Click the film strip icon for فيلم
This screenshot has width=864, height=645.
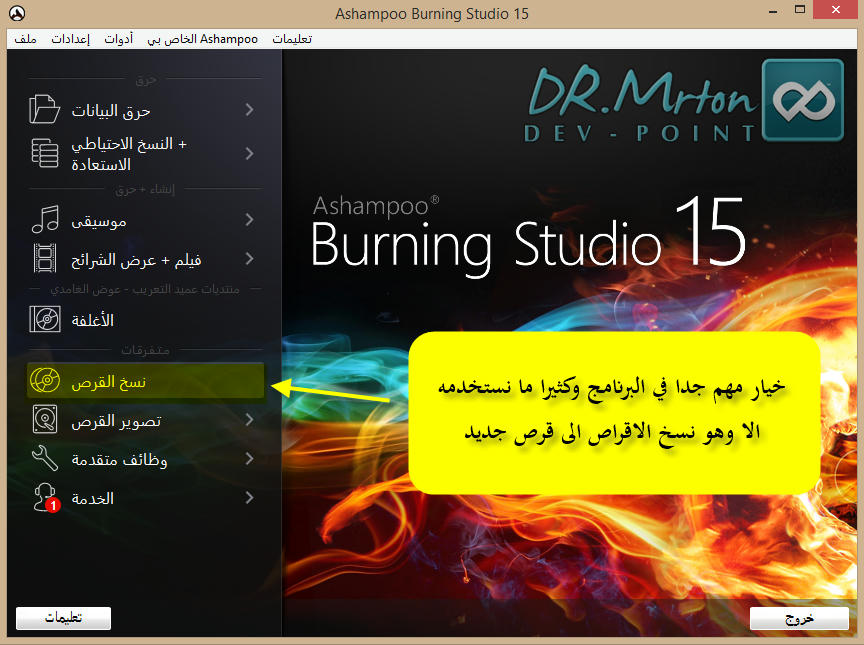(45, 259)
